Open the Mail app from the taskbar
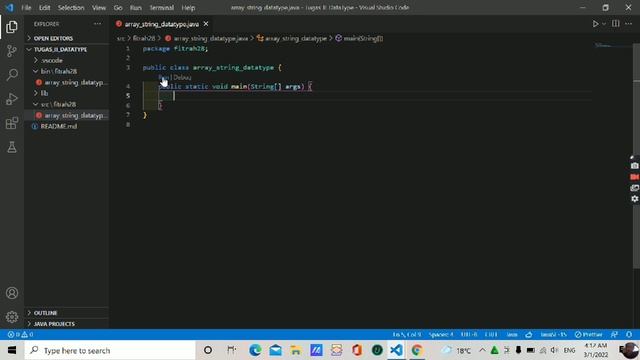 pyautogui.click(x=276, y=350)
